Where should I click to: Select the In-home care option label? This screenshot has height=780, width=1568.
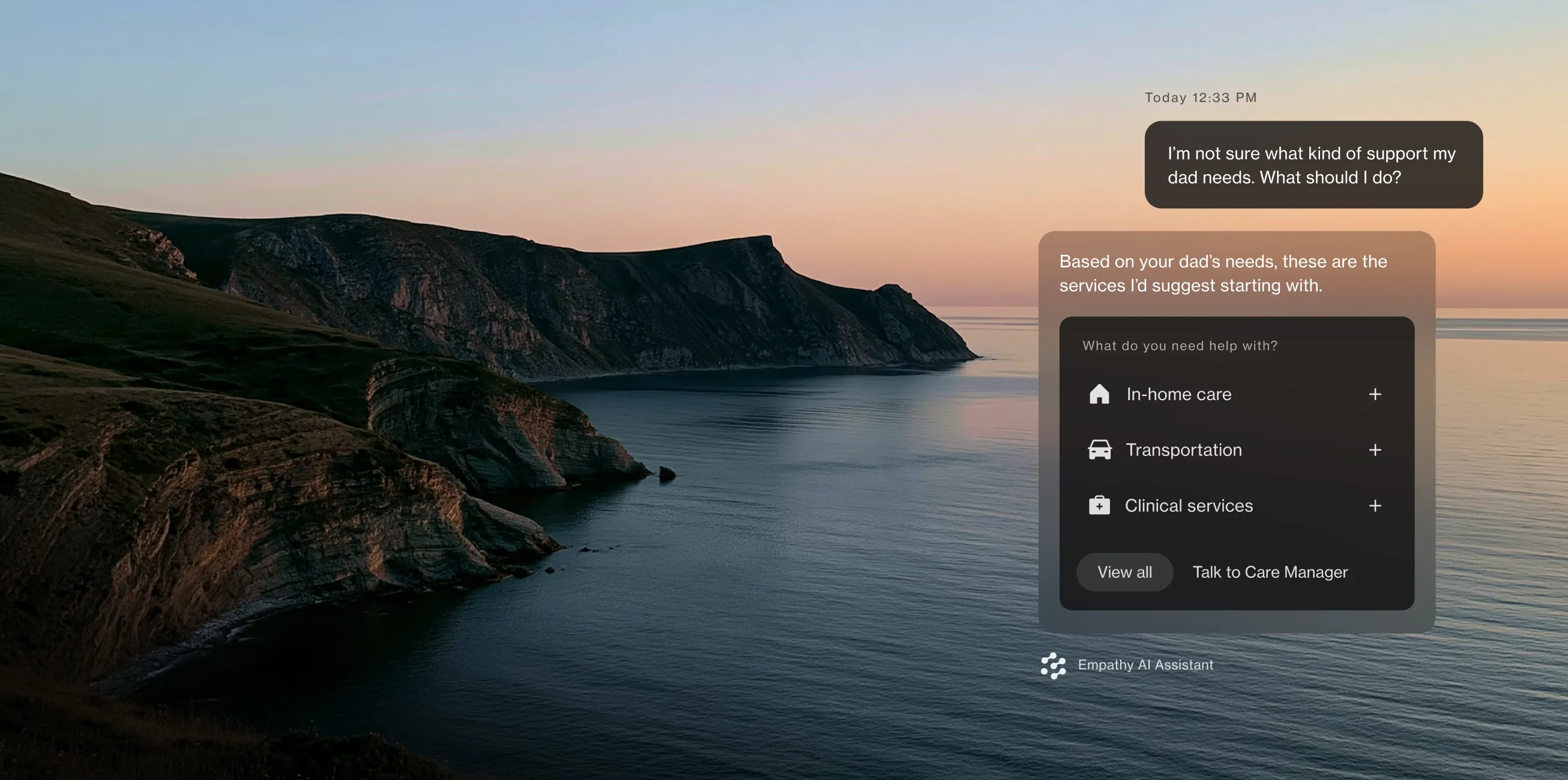pos(1178,394)
